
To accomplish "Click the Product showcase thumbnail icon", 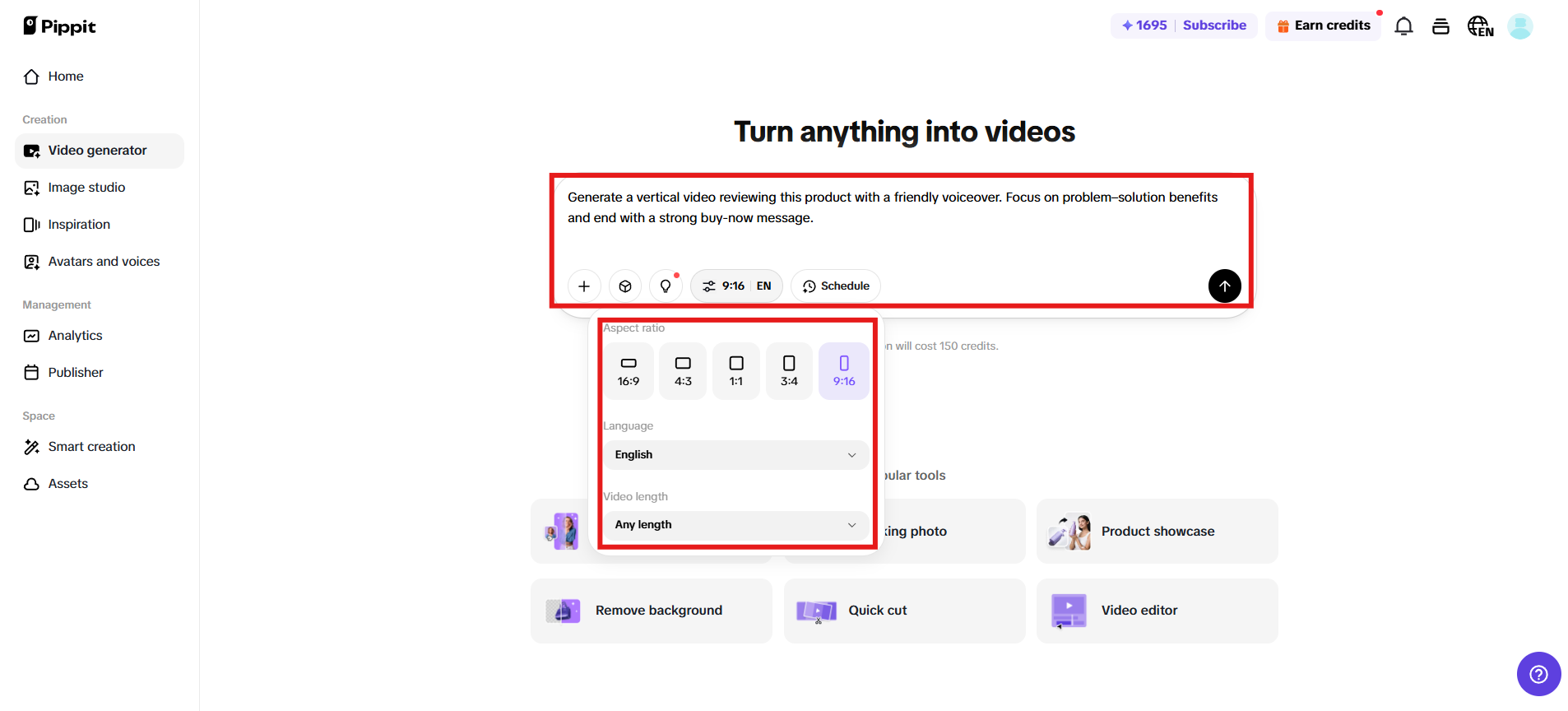I will (x=1069, y=532).
